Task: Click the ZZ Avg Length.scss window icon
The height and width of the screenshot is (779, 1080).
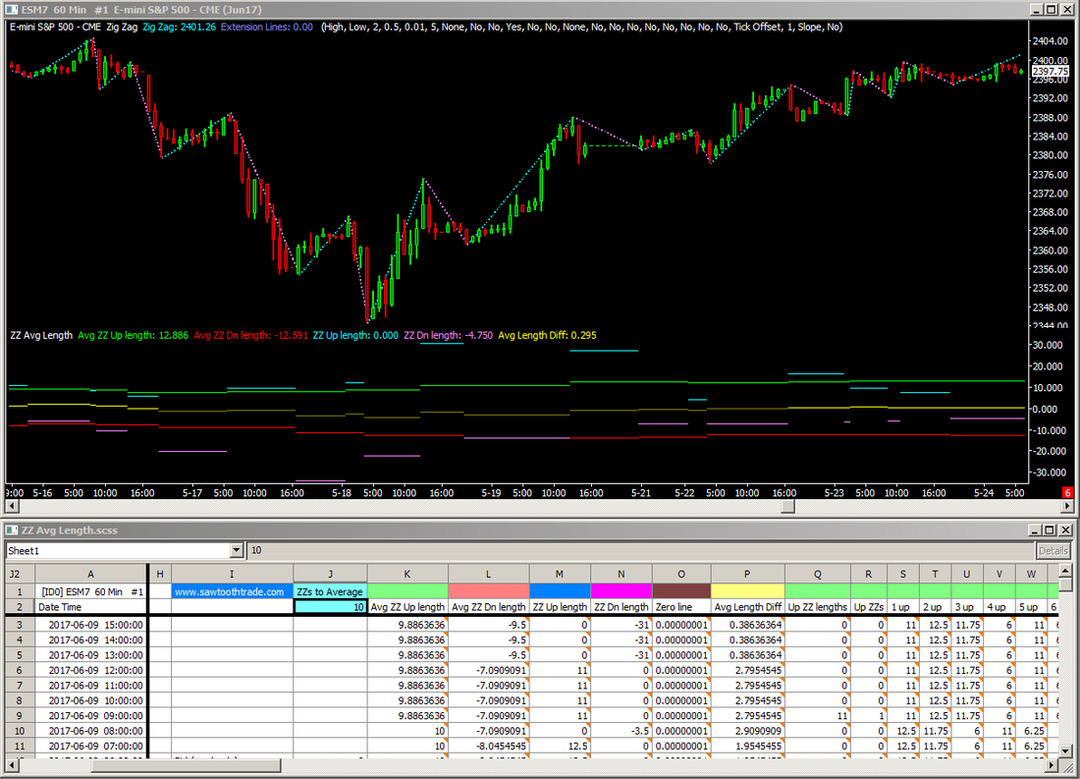Action: 9,530
